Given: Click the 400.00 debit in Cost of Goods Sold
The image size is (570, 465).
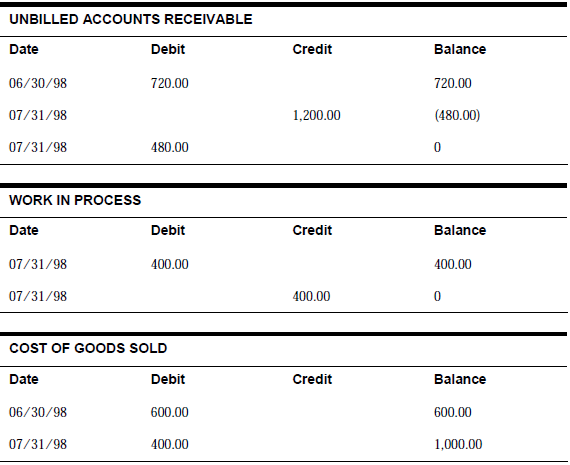Looking at the screenshot, I should click(x=170, y=444).
